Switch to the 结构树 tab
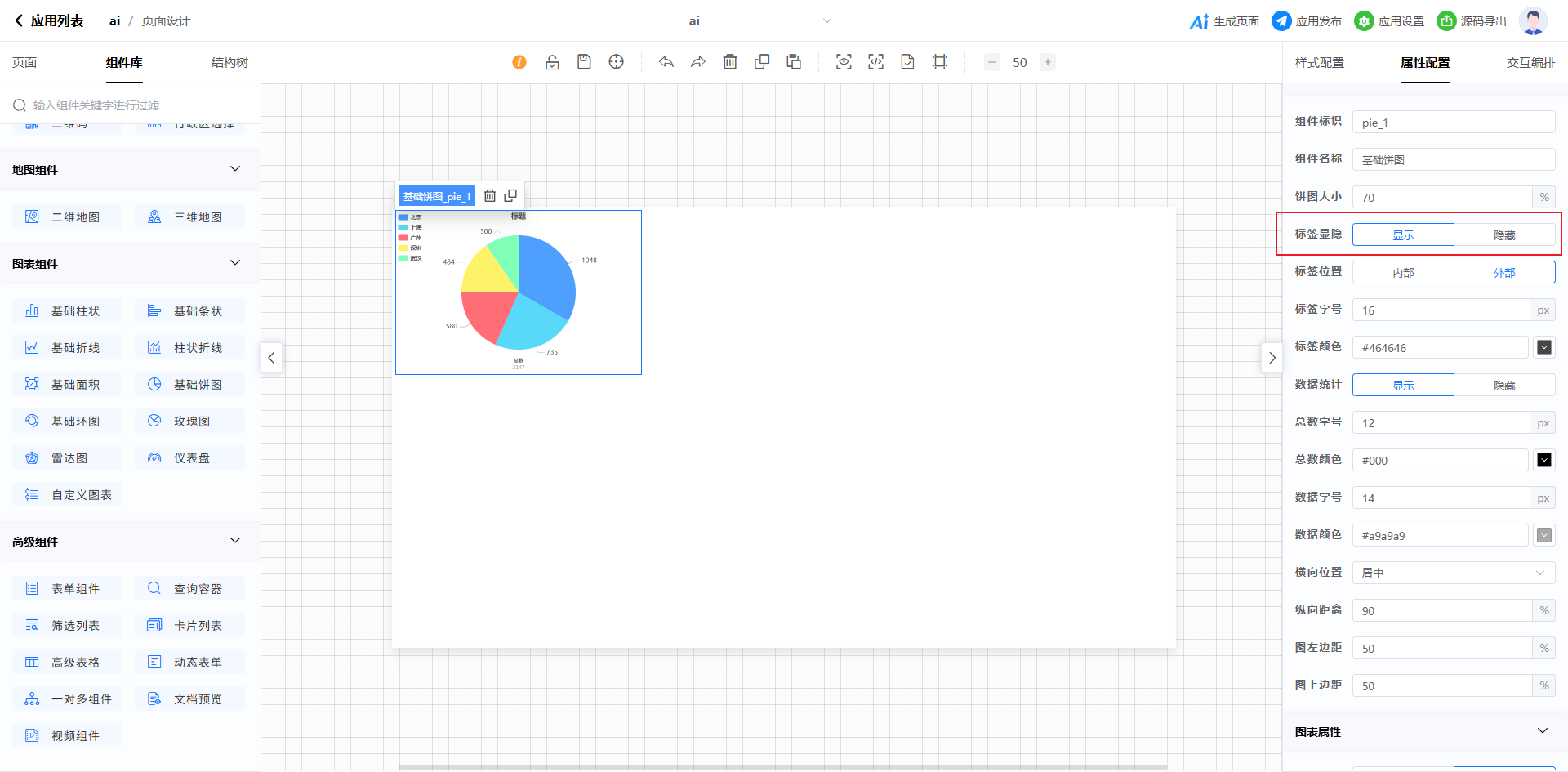 [229, 63]
